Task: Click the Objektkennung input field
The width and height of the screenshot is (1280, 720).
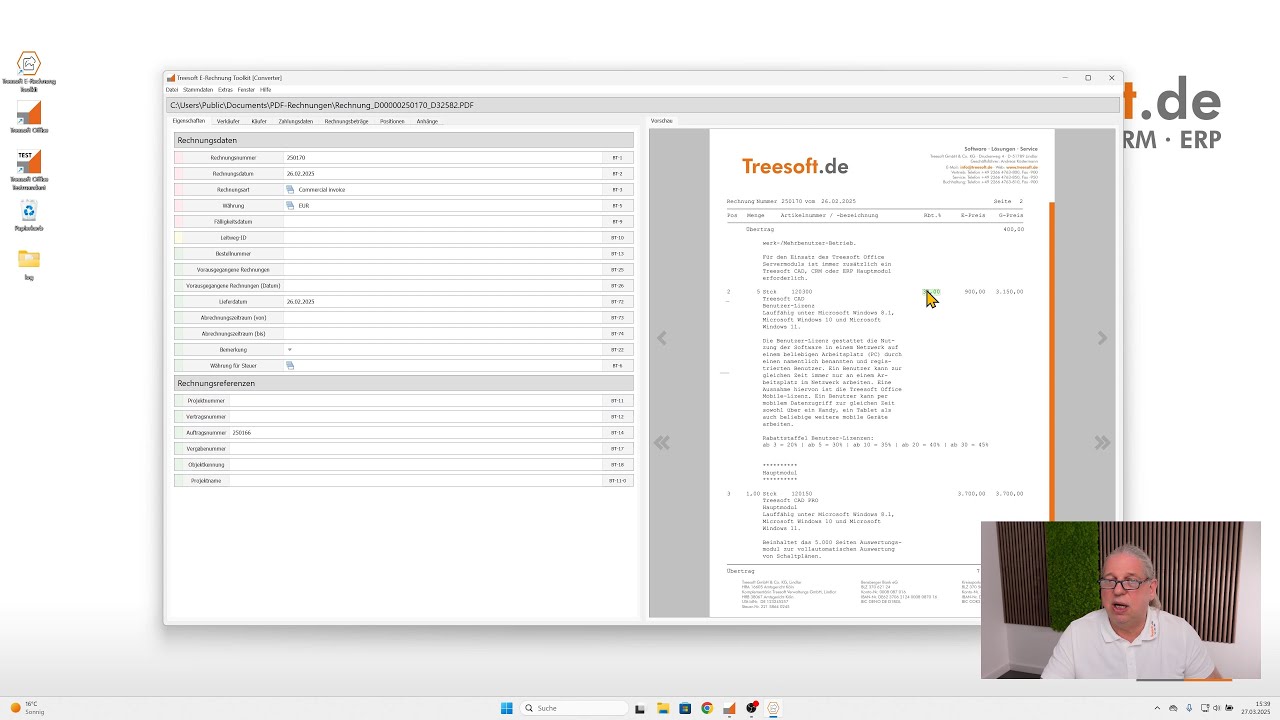Action: 417,464
